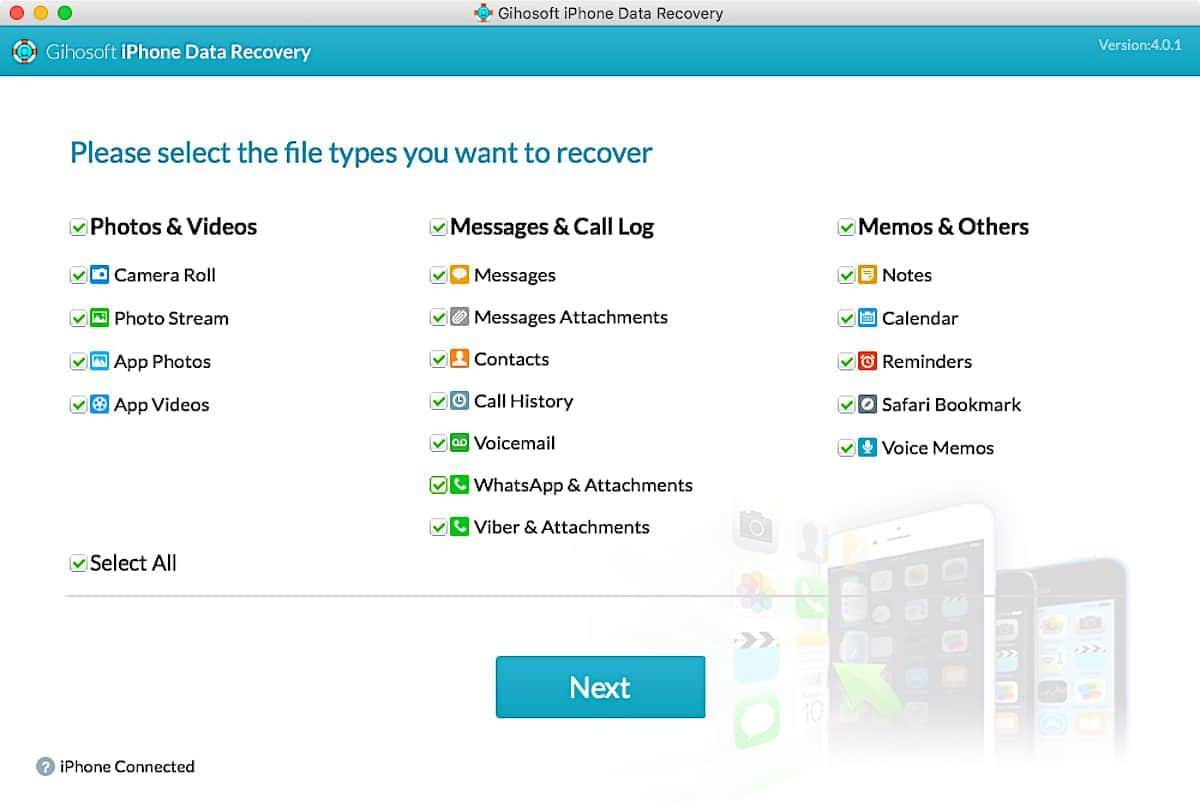Uncheck the Voice Memos checkbox
Image resolution: width=1200 pixels, height=806 pixels.
[x=846, y=448]
